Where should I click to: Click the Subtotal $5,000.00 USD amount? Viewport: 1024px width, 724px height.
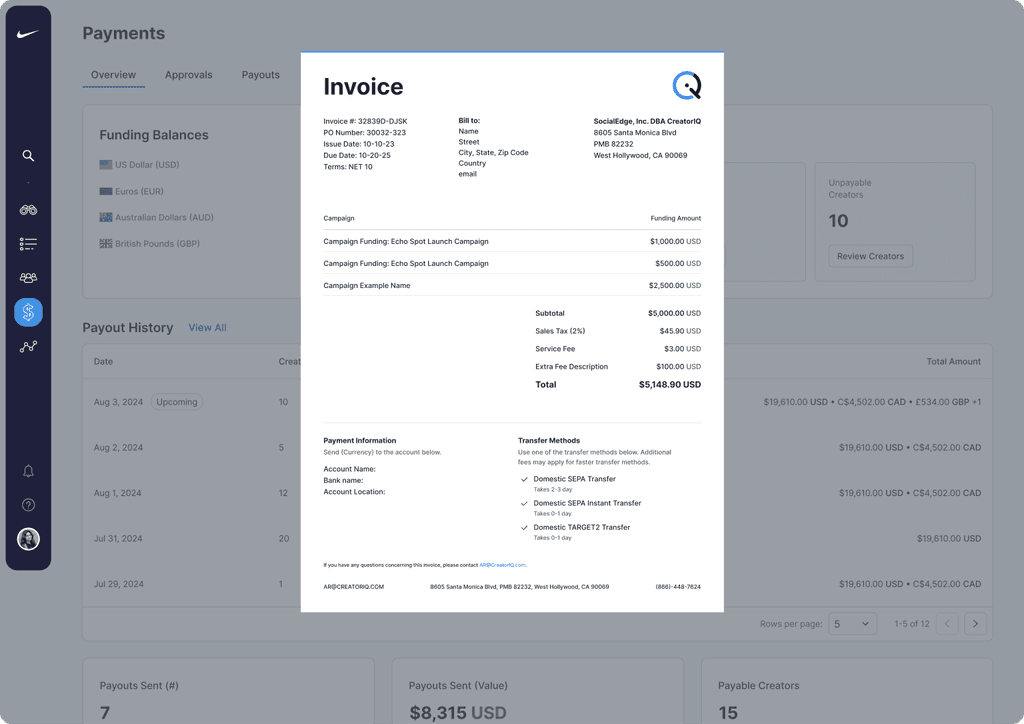[674, 313]
